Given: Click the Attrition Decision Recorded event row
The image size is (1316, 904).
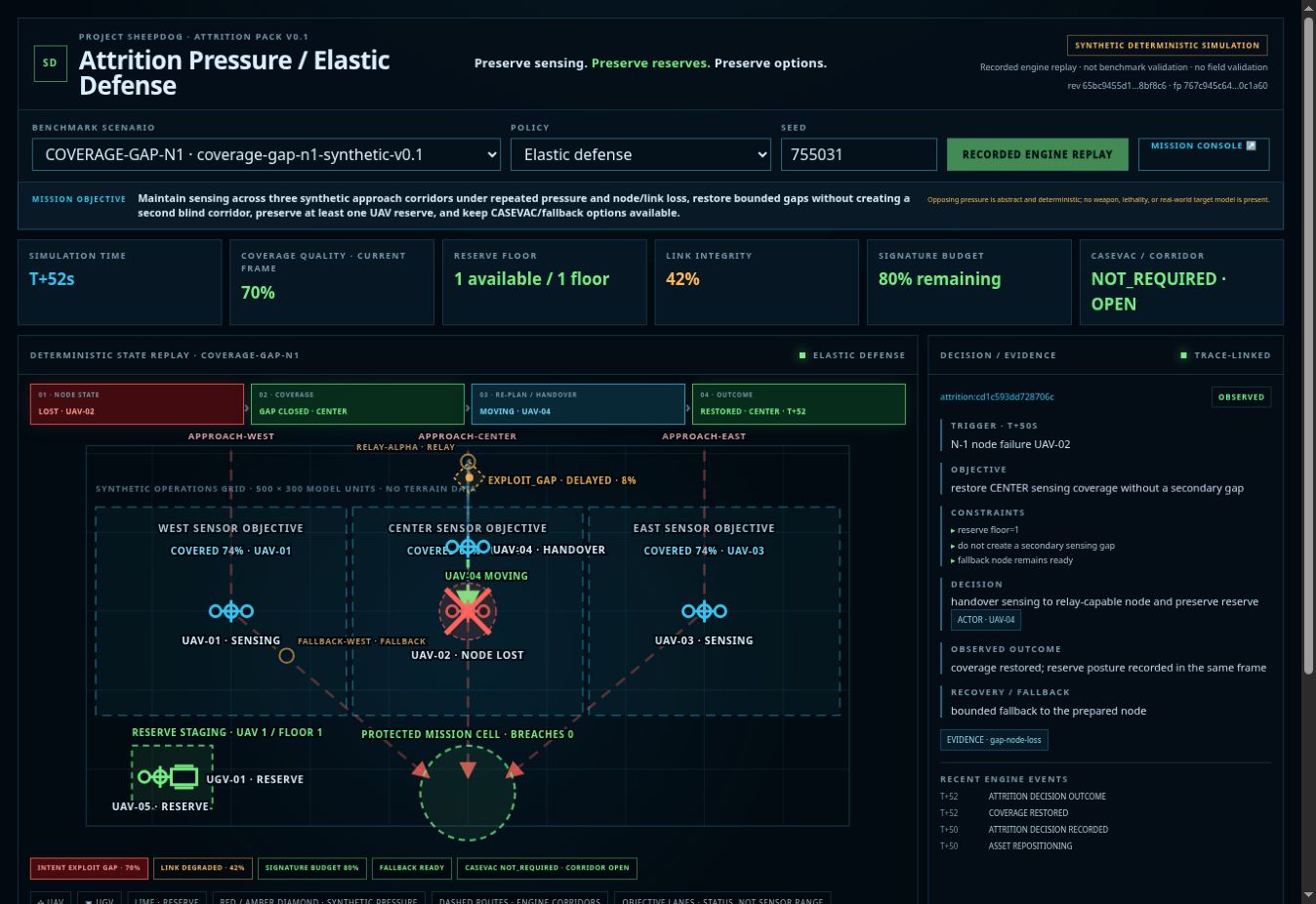Looking at the screenshot, I should pyautogui.click(x=1105, y=830).
